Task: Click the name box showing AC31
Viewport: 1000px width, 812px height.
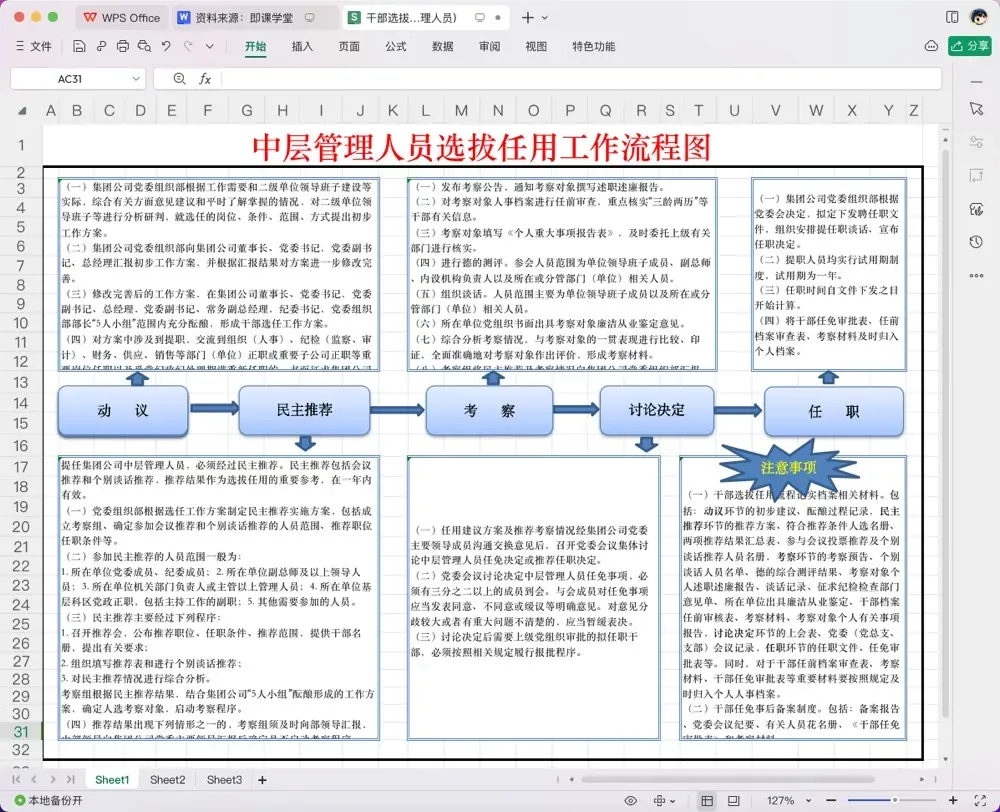Action: (x=70, y=78)
